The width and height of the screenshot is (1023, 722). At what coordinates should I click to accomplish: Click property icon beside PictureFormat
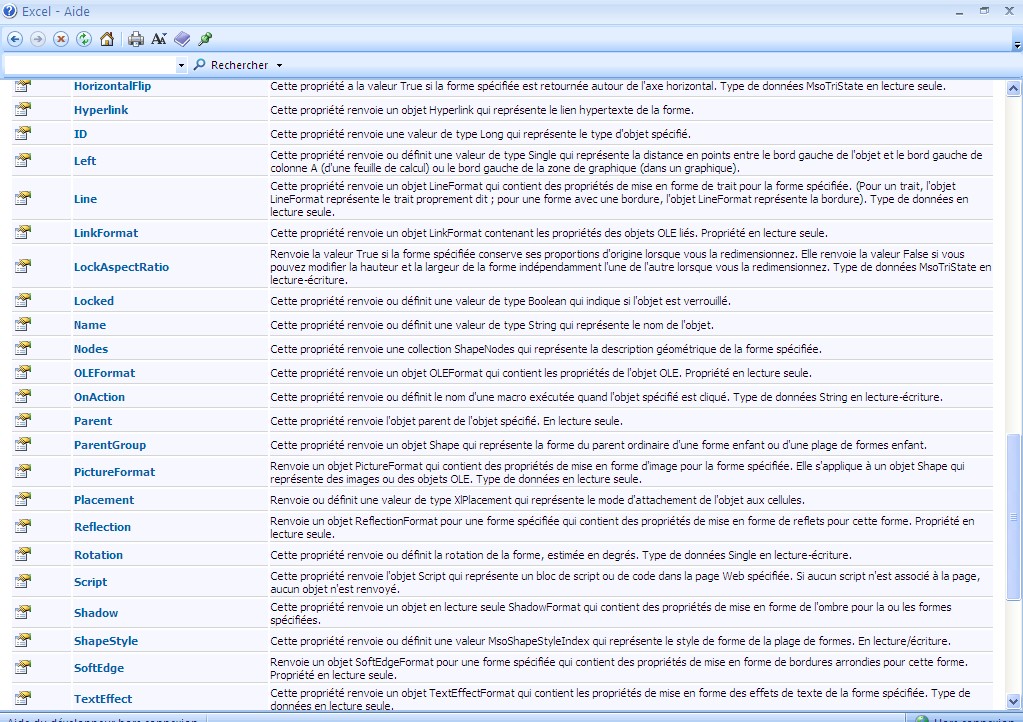coord(23,472)
